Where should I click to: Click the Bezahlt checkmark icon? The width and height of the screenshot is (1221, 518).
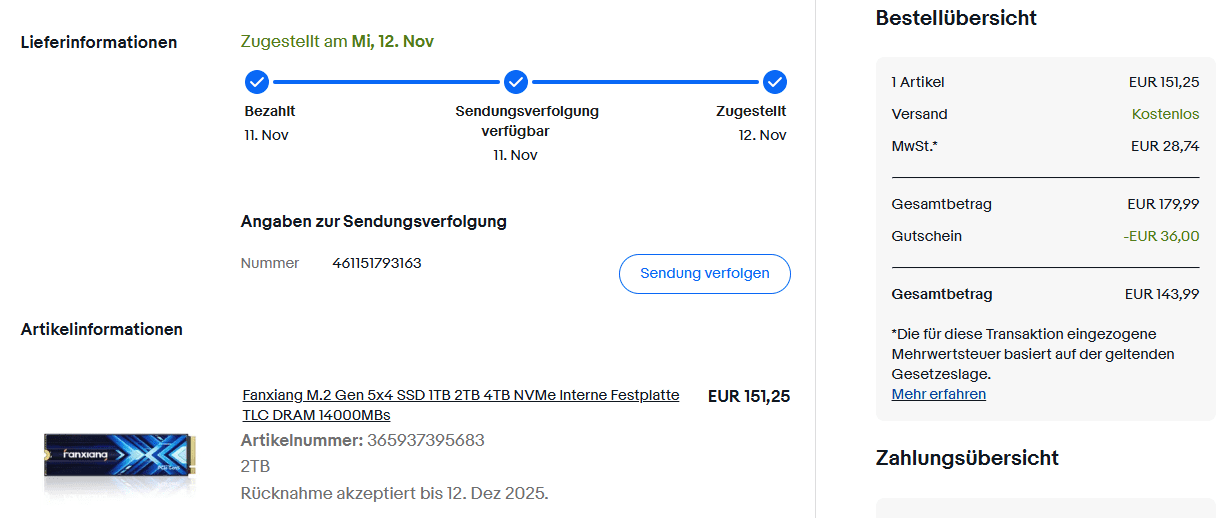[257, 82]
